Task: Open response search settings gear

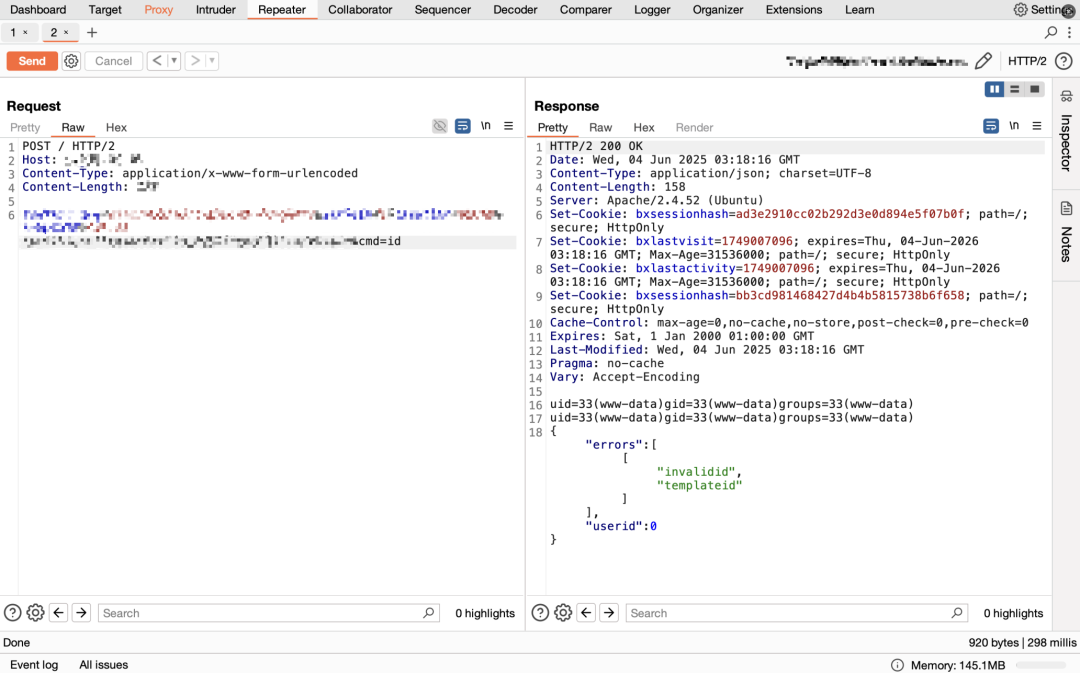Action: coord(563,612)
